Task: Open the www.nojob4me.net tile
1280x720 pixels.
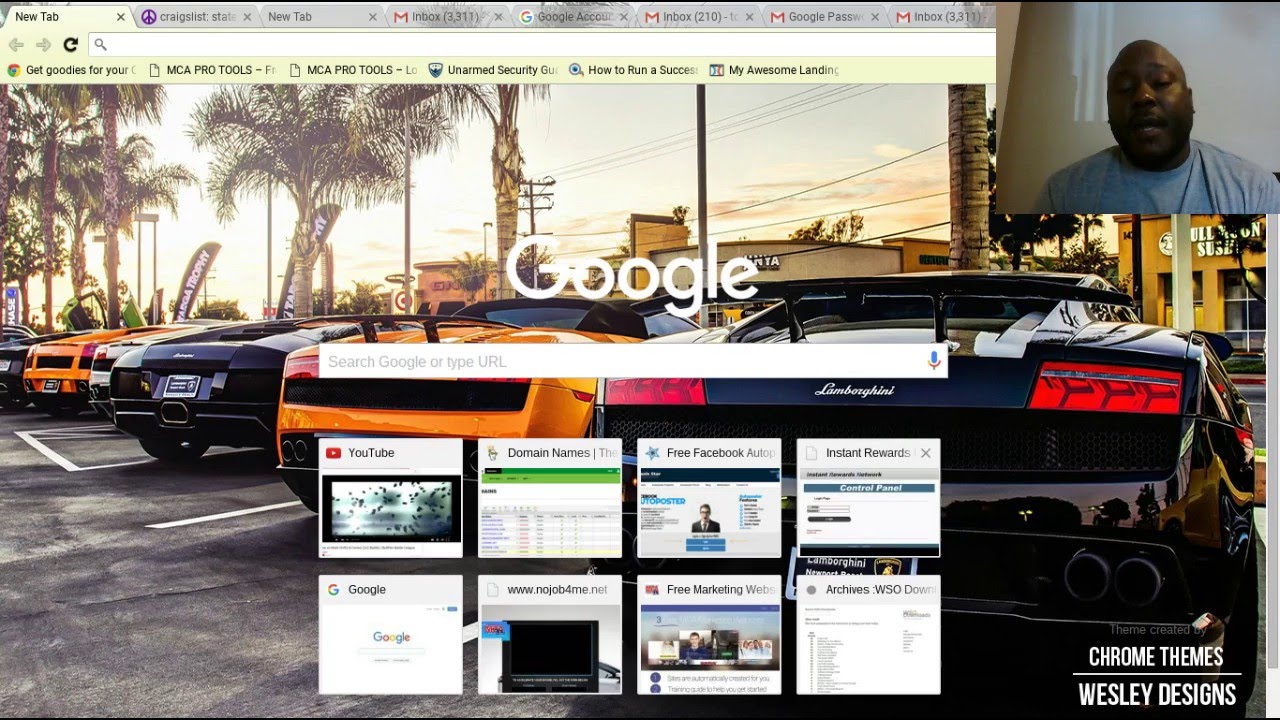Action: click(x=550, y=635)
